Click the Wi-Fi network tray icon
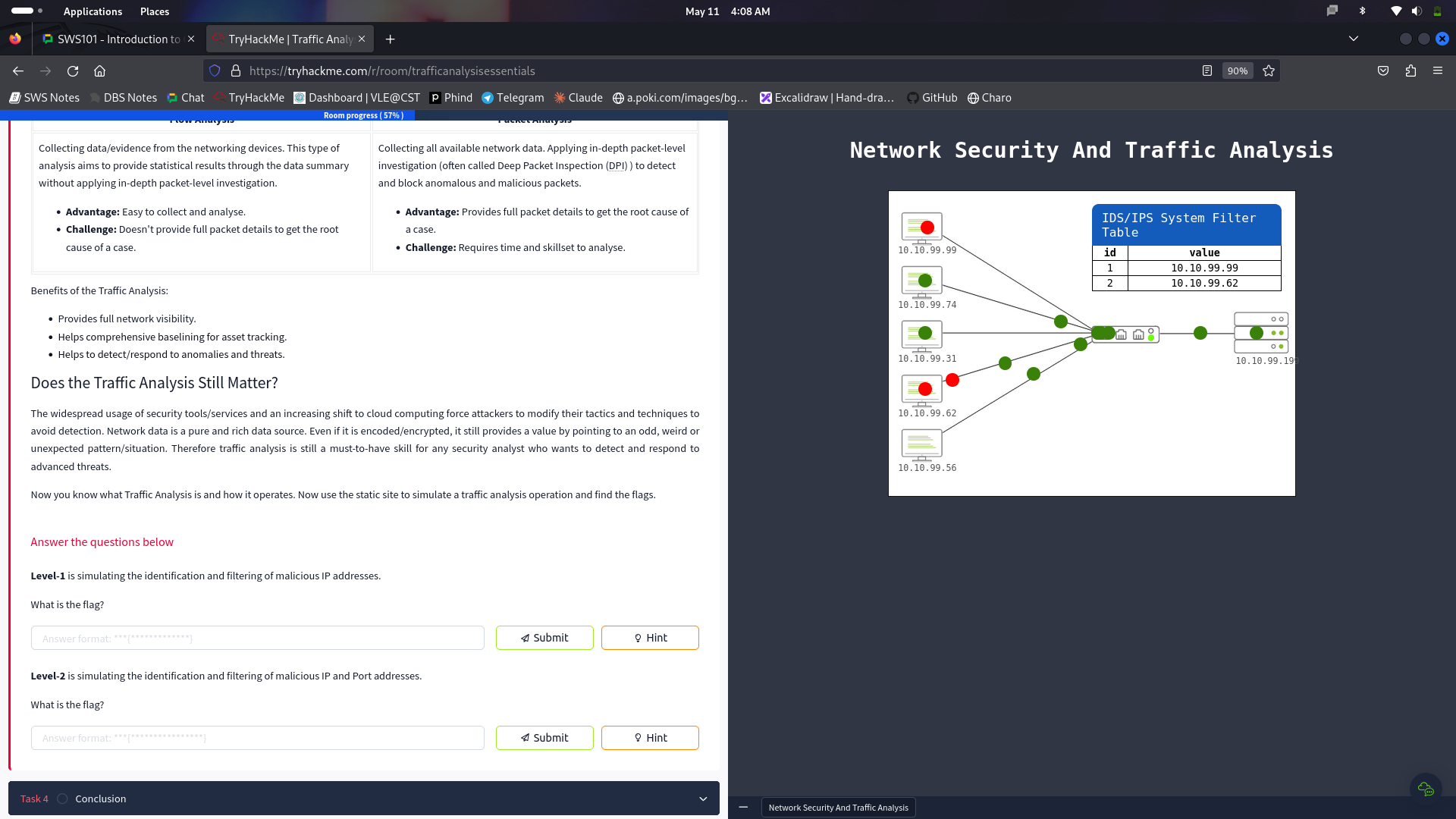Screen dimensions: 1456x819 [x=1396, y=11]
